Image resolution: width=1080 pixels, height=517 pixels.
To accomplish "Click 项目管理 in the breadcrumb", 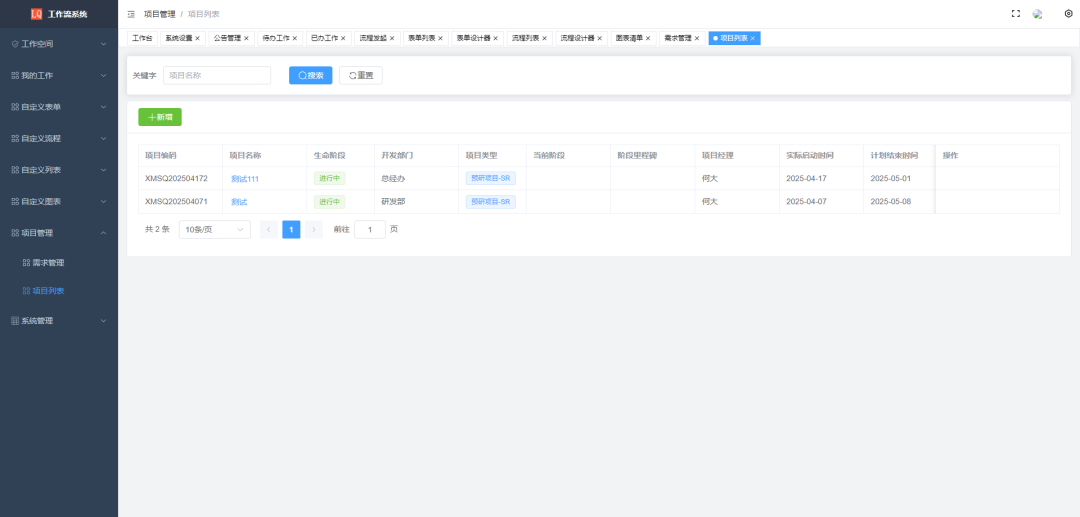I will [159, 14].
